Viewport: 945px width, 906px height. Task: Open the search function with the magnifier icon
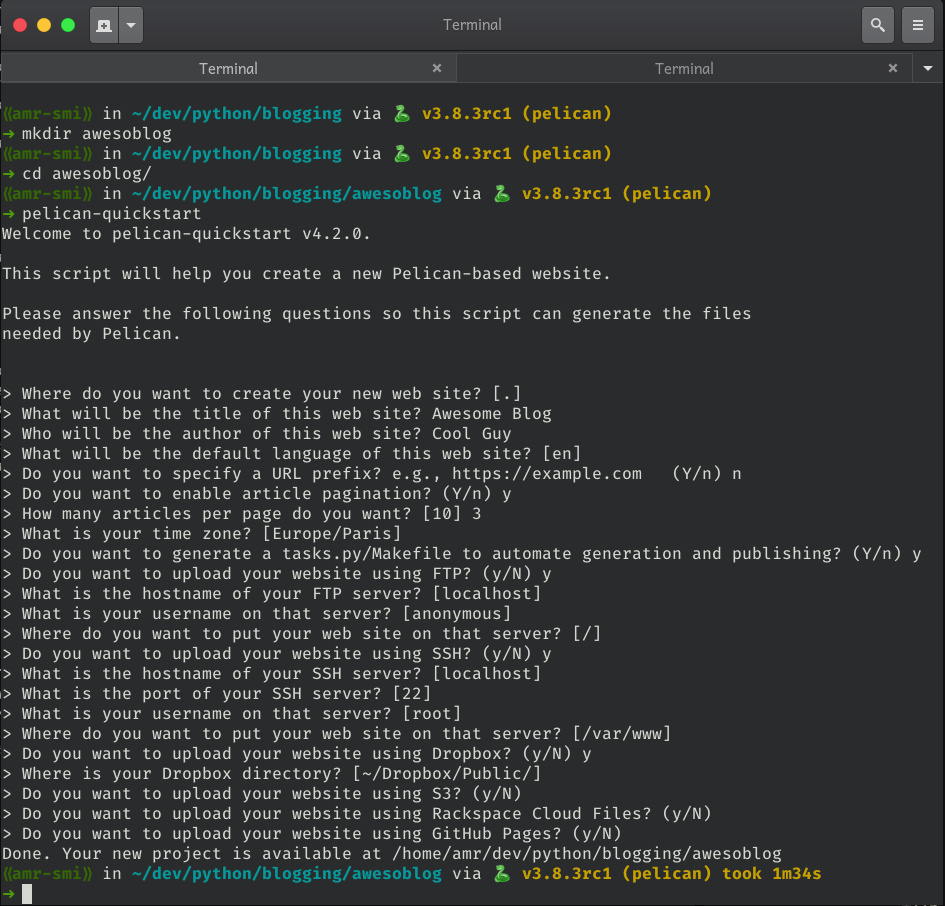coord(877,25)
